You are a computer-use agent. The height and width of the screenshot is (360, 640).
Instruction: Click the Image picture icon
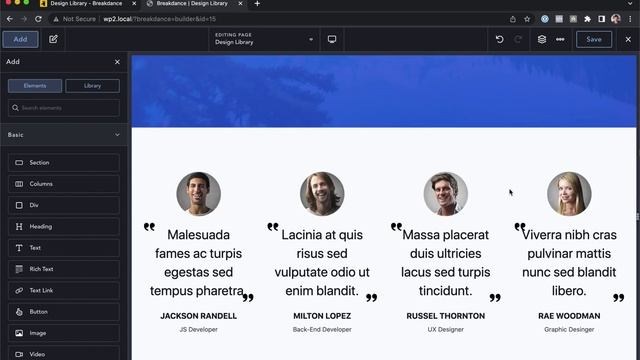(19, 333)
